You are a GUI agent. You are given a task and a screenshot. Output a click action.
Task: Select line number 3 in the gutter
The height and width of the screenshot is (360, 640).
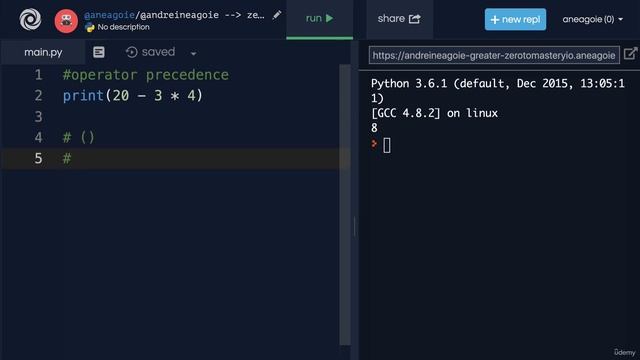pos(38,117)
